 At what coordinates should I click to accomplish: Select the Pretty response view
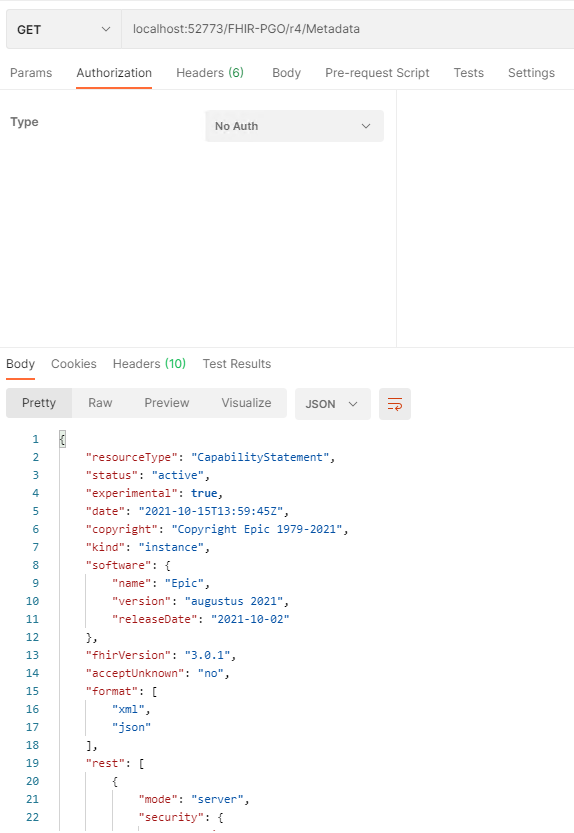pyautogui.click(x=39, y=403)
